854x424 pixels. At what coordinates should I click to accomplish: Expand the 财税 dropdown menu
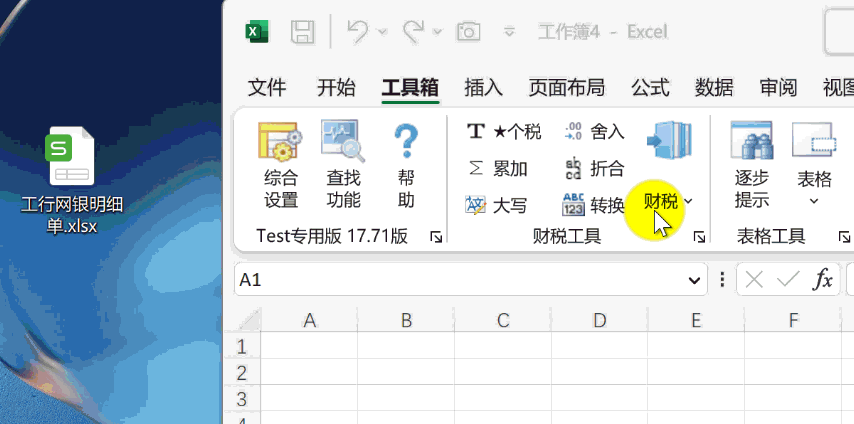669,201
